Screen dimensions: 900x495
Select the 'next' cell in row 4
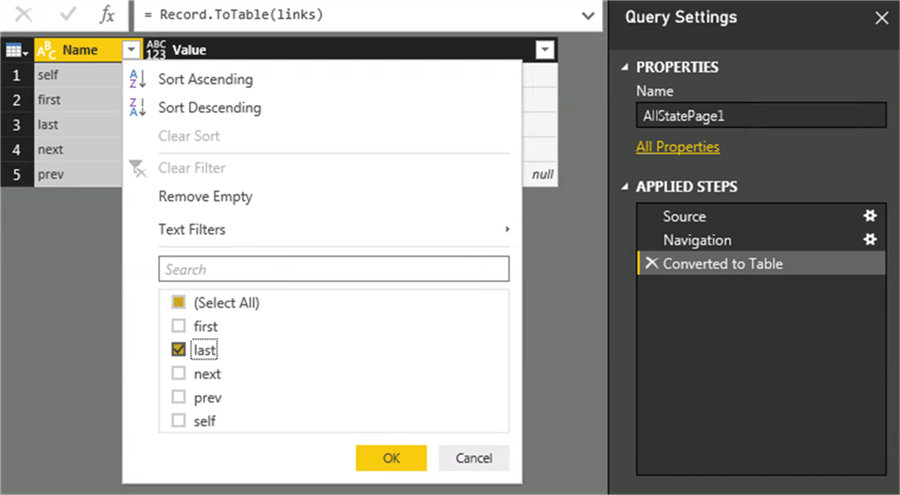(78, 149)
